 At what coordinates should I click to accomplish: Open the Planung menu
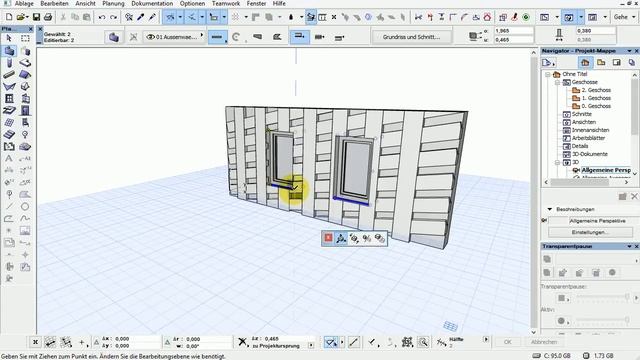[113, 3]
